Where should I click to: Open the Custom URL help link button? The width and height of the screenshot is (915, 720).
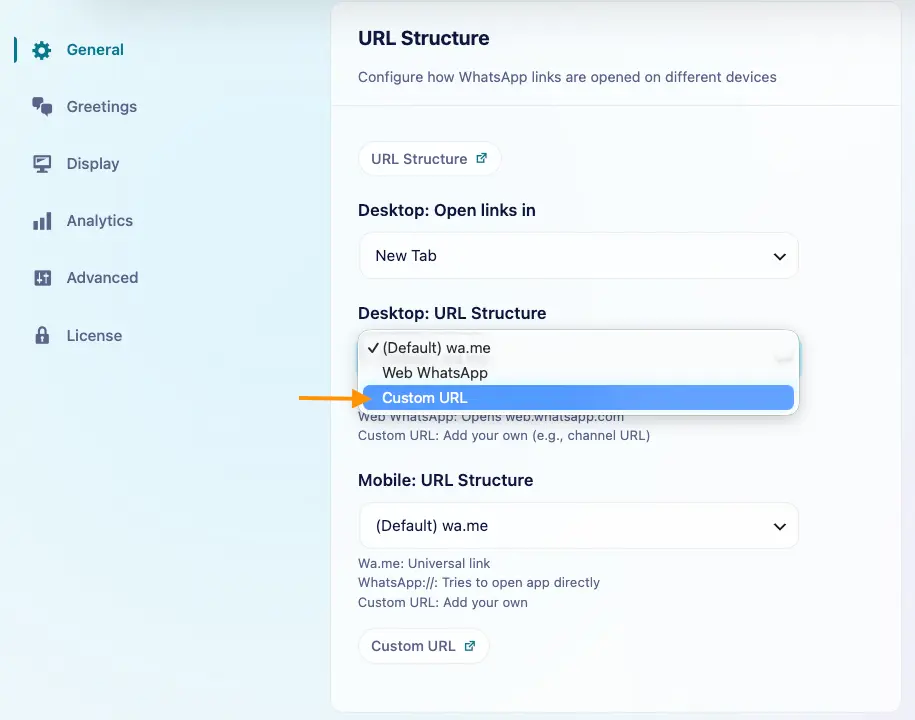click(x=424, y=646)
